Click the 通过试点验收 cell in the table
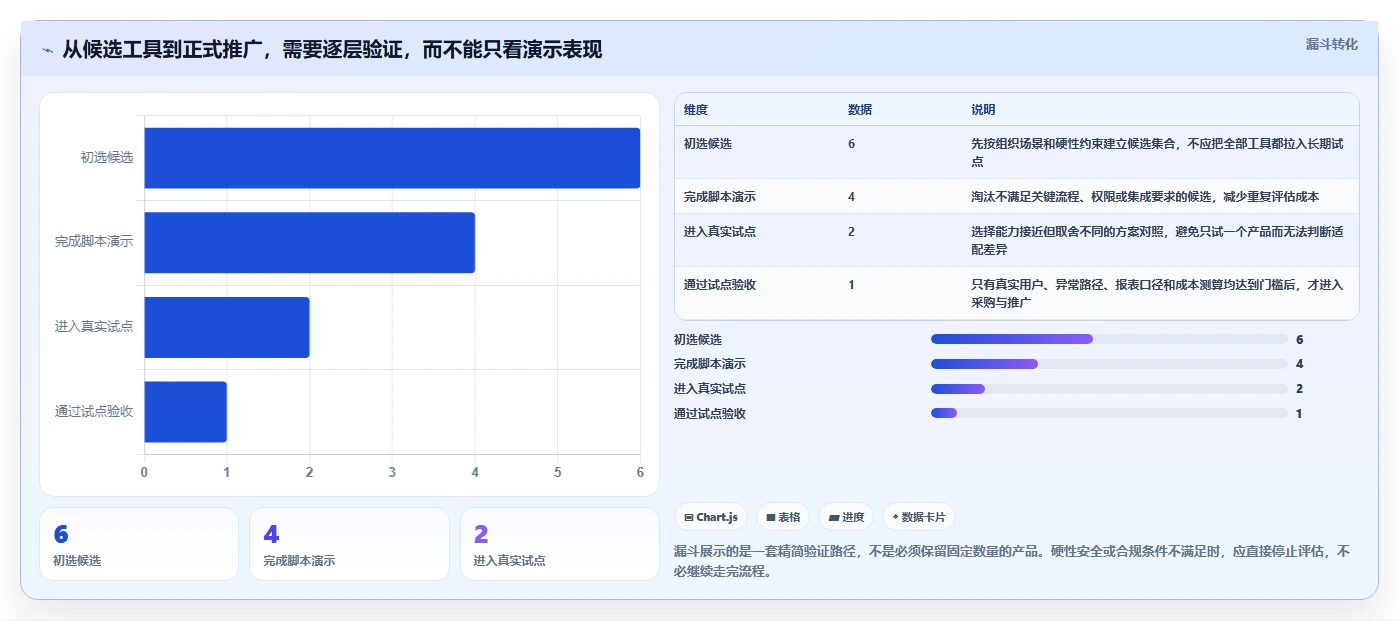The image size is (1399, 621). click(720, 285)
